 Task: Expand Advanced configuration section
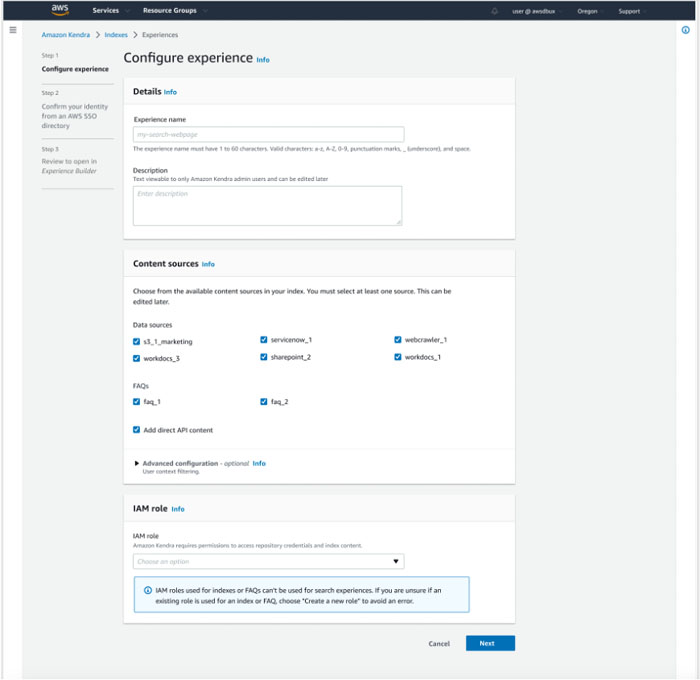point(137,463)
